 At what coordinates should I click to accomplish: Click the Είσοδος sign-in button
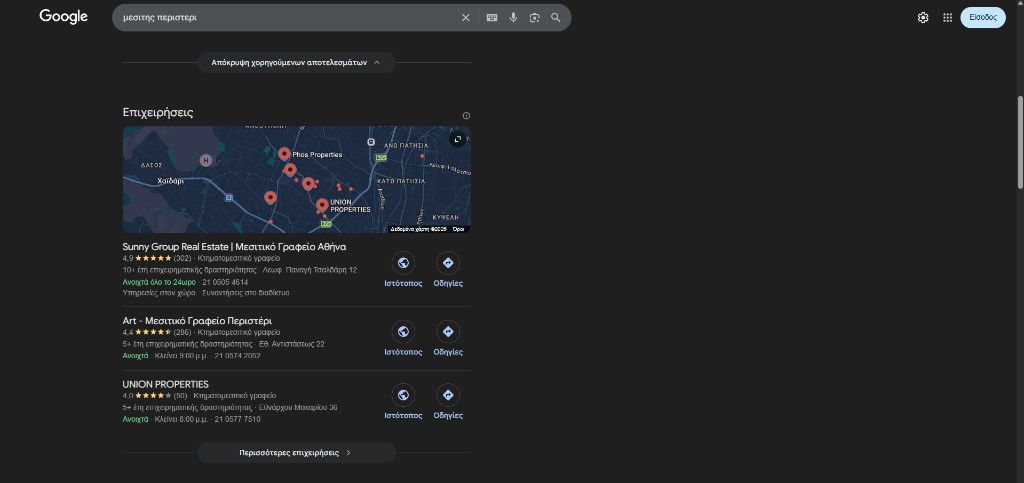pyautogui.click(x=983, y=18)
